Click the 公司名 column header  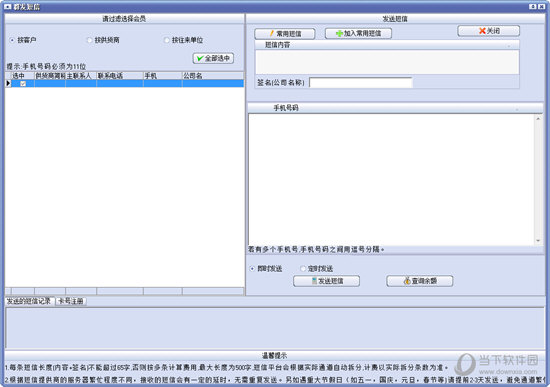[213, 76]
